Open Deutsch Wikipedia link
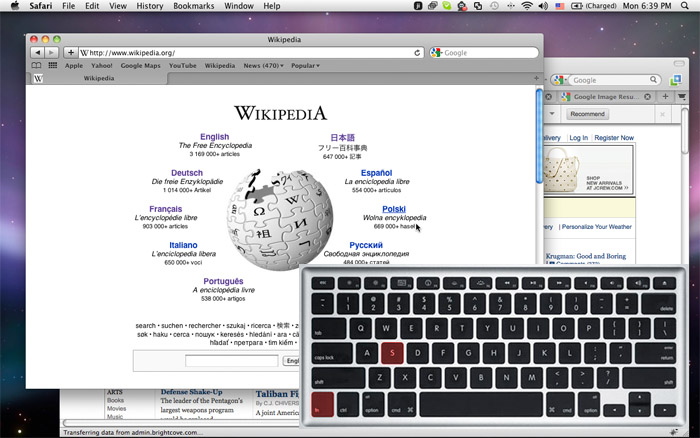 click(187, 173)
